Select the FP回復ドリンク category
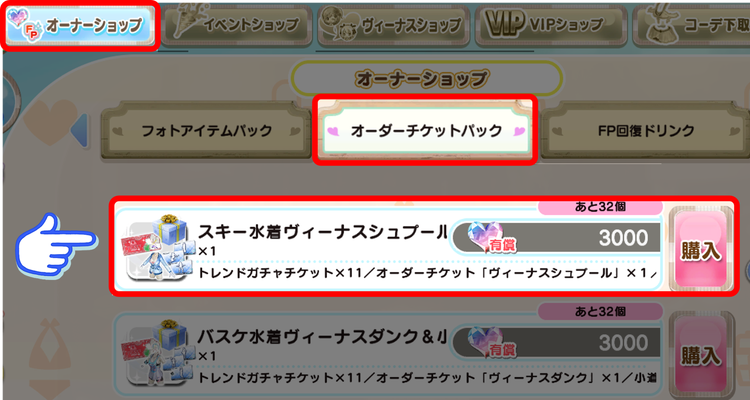 (646, 130)
